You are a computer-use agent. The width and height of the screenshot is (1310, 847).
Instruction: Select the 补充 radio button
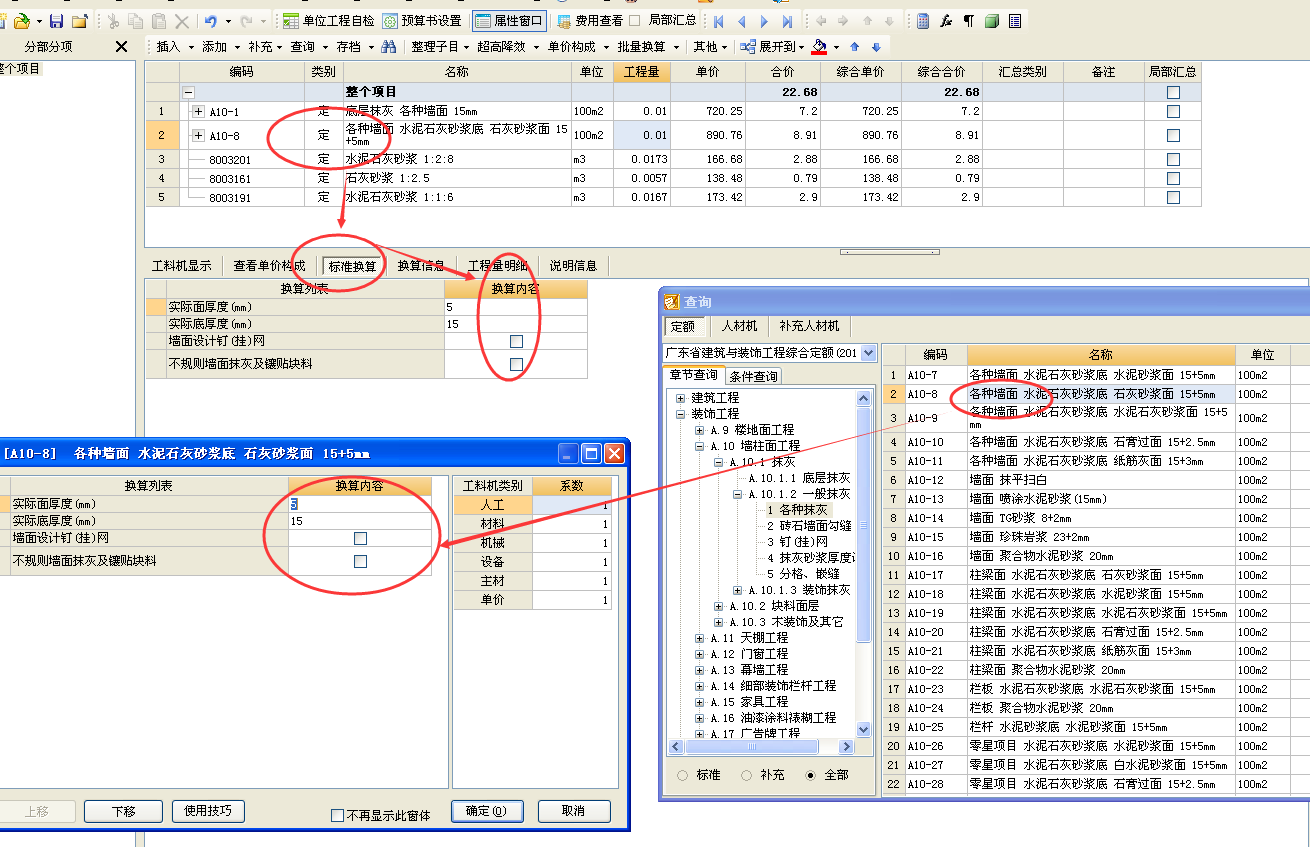747,775
